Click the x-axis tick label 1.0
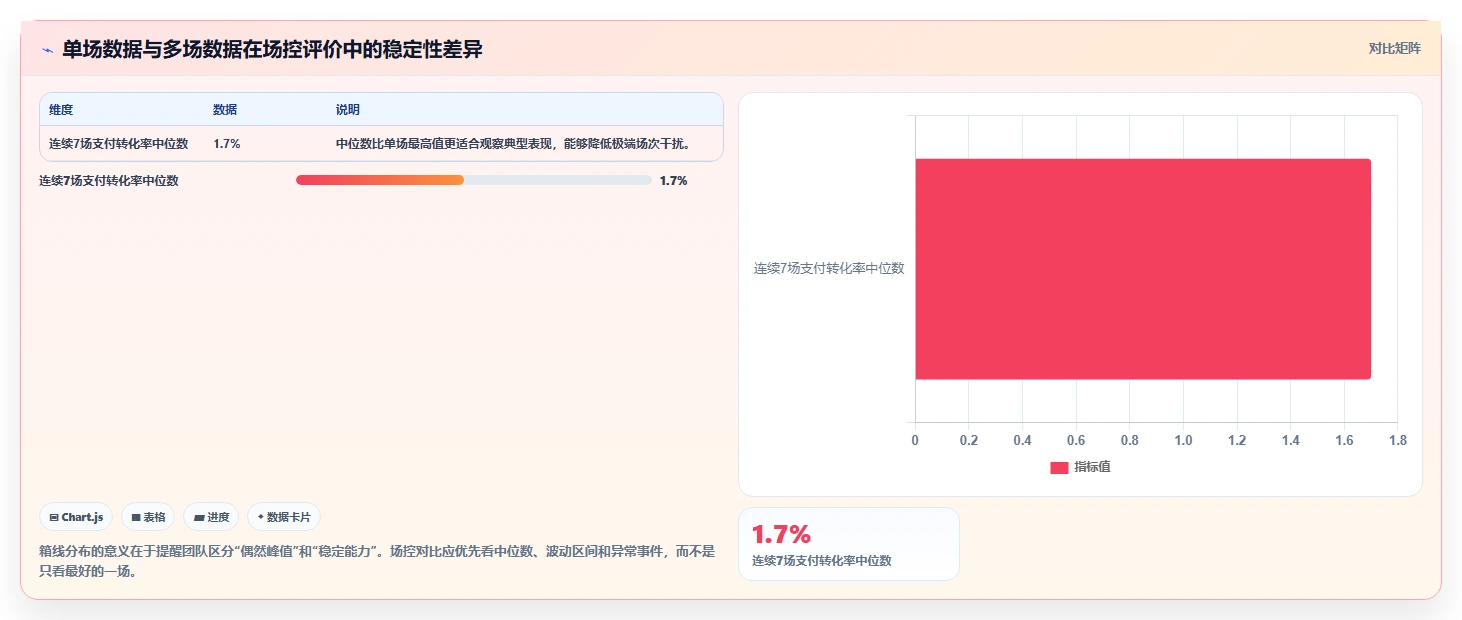 click(x=1183, y=440)
